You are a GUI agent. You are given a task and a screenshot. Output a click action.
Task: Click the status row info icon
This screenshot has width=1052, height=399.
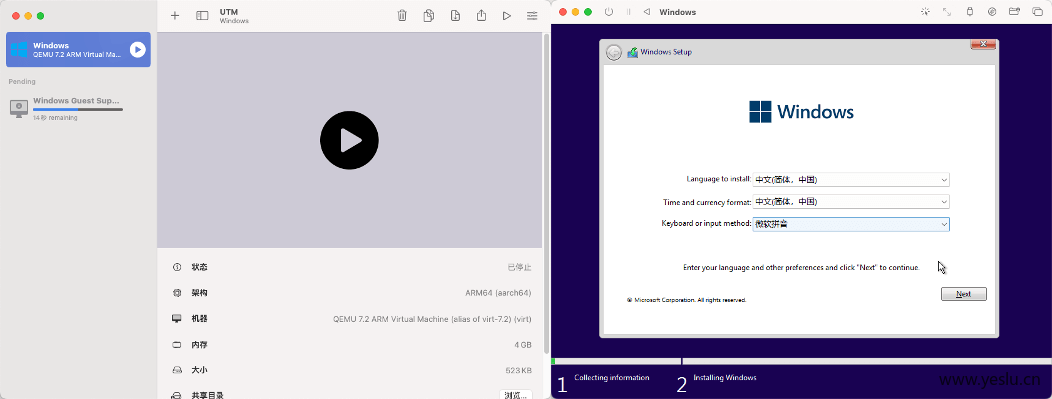click(177, 267)
